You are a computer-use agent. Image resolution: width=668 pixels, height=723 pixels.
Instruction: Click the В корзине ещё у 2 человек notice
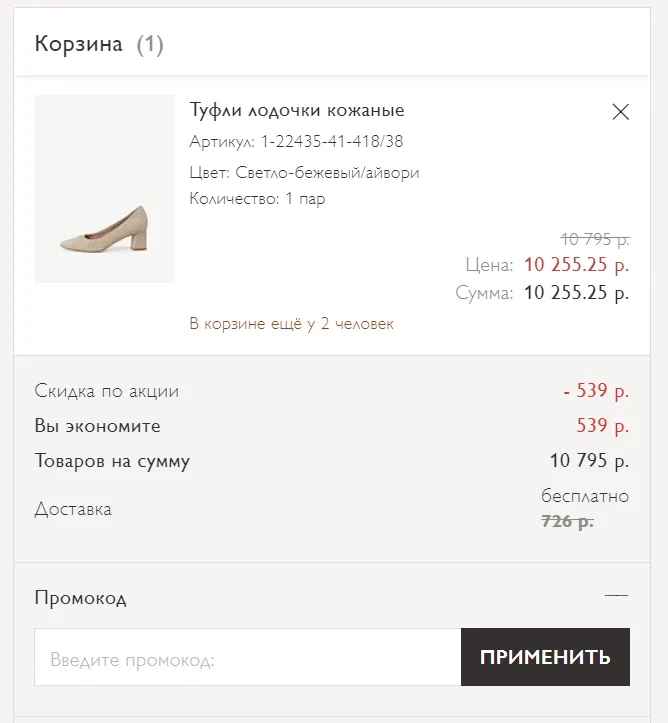(x=291, y=324)
